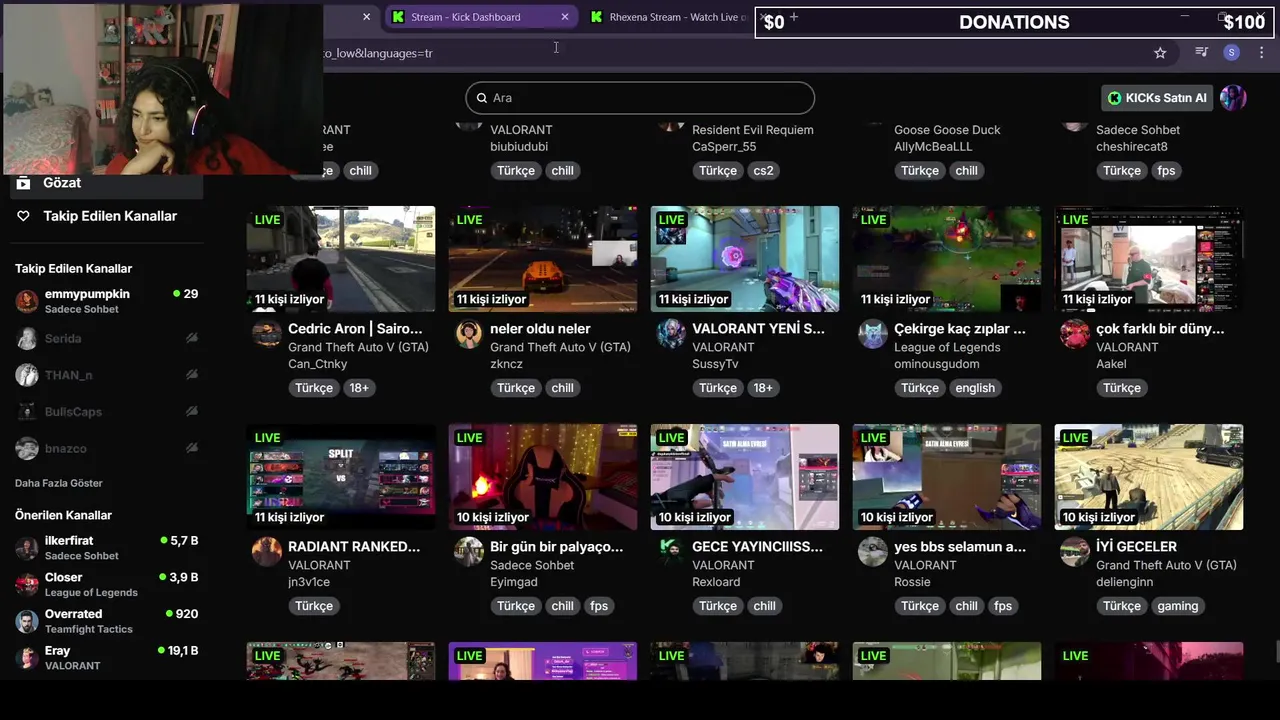The width and height of the screenshot is (1280, 720).
Task: Click the search magnifier icon in Ara box
Action: [481, 98]
